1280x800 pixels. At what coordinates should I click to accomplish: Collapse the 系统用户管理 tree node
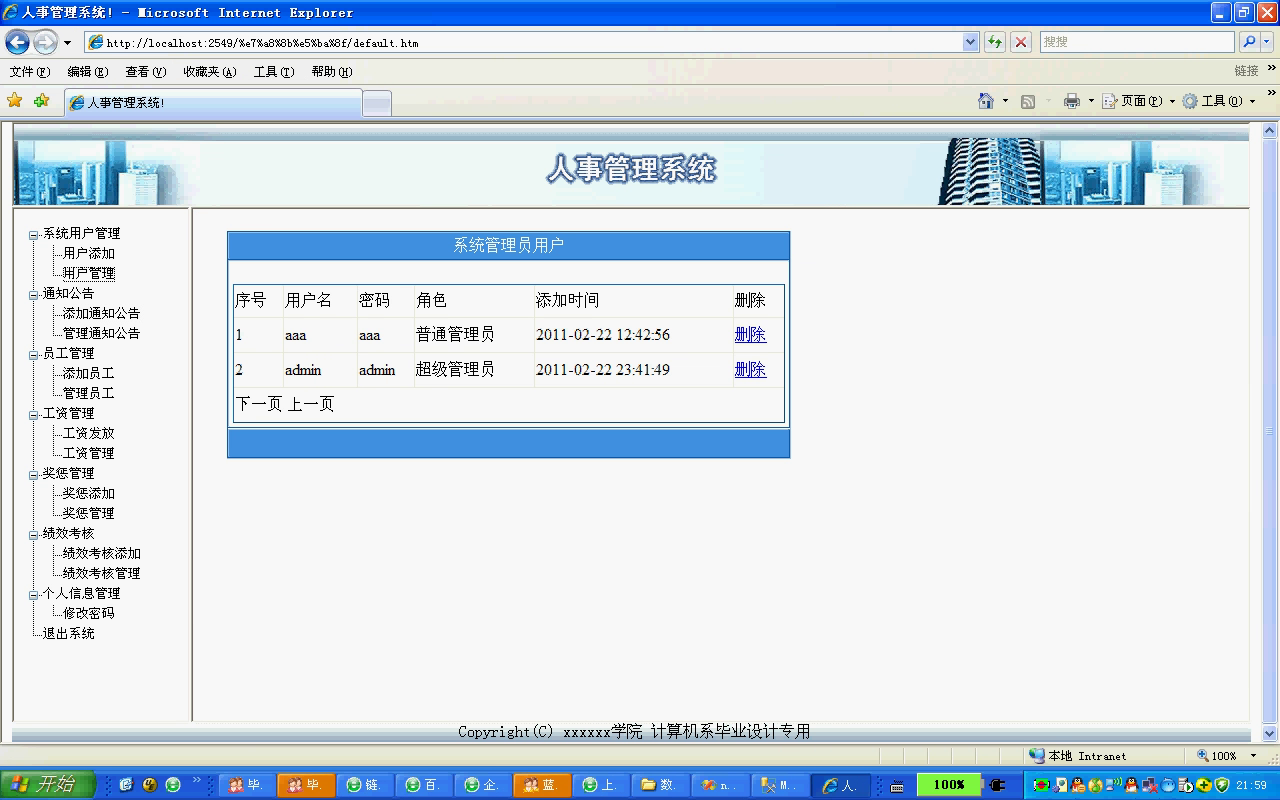(x=33, y=235)
